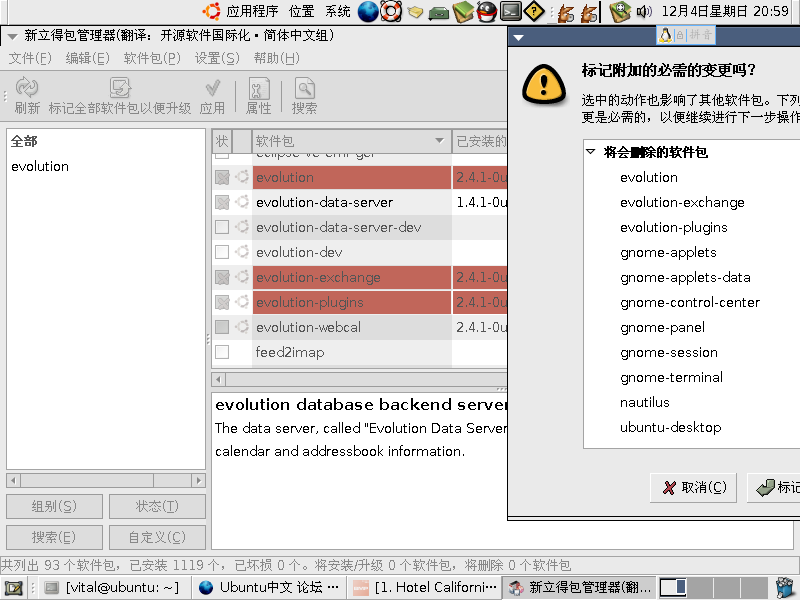Click the penguin input method icon in the dialog title
This screenshot has width=800, height=600.
(x=665, y=35)
